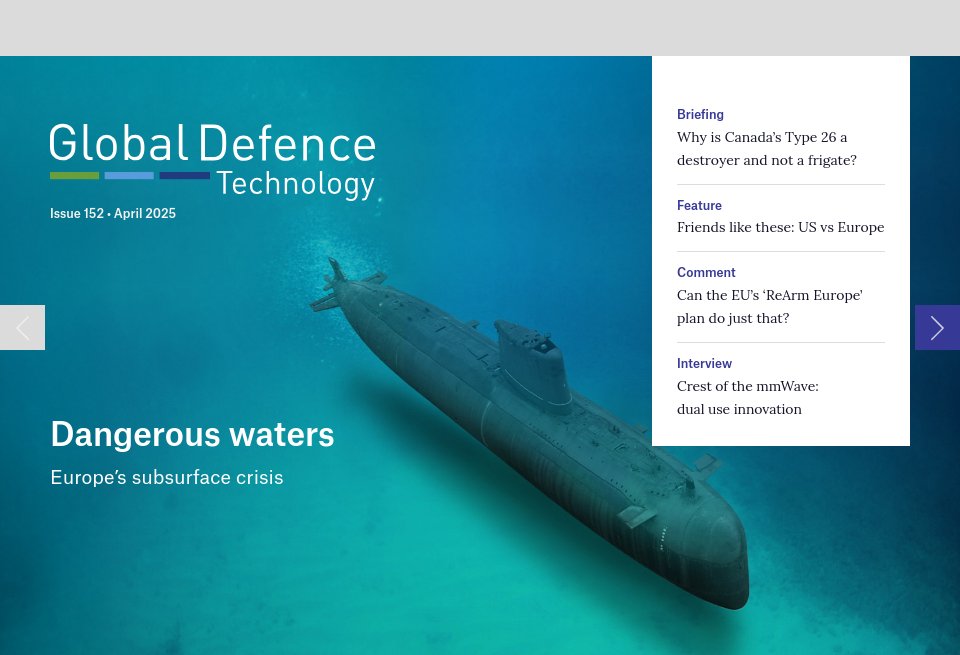Advance to next page using arrow chevron
This screenshot has height=655, width=960.
pyautogui.click(x=937, y=327)
